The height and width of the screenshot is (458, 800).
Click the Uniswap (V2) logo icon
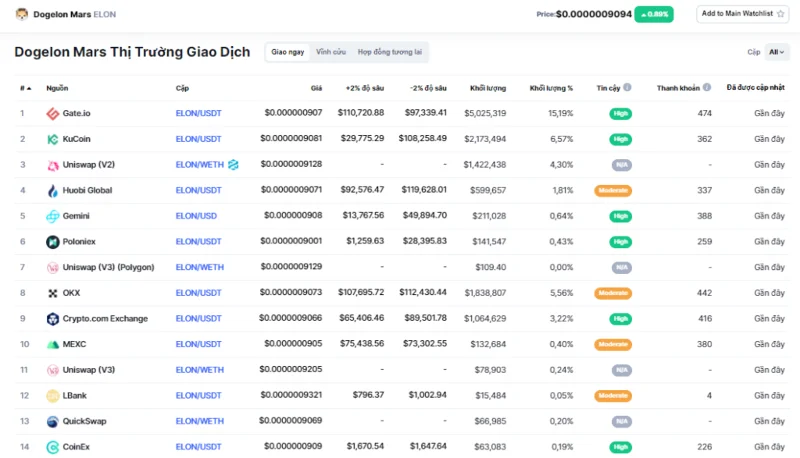point(53,165)
